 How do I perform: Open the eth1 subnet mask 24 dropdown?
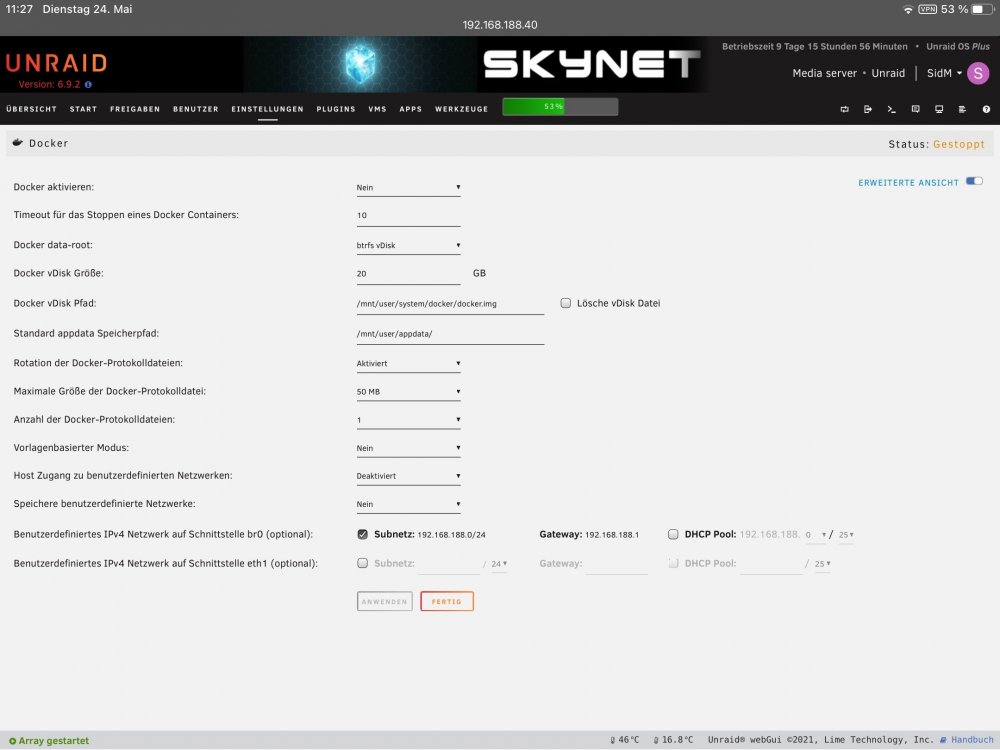click(x=499, y=564)
